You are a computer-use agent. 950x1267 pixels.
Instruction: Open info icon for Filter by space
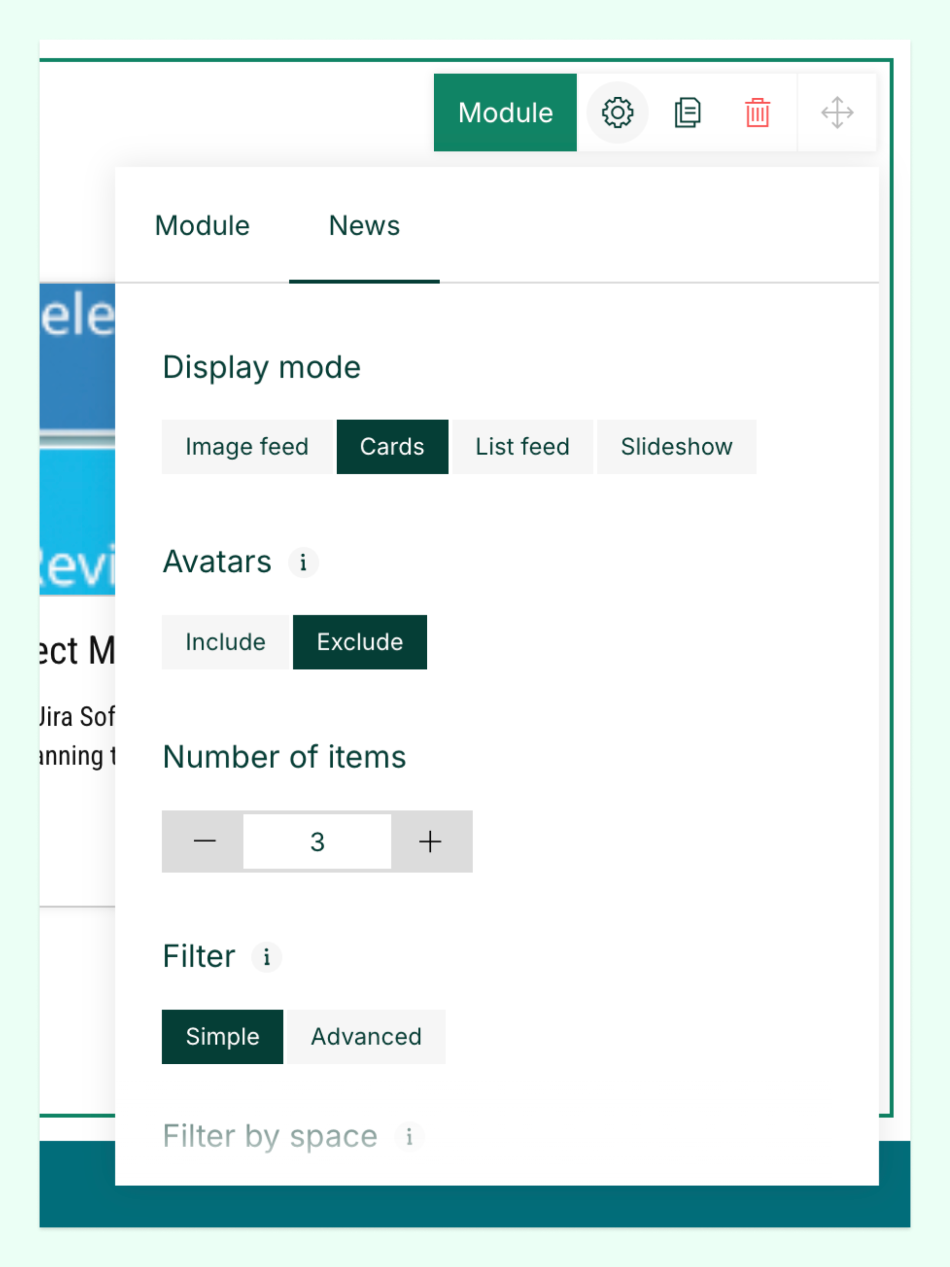pos(409,1137)
